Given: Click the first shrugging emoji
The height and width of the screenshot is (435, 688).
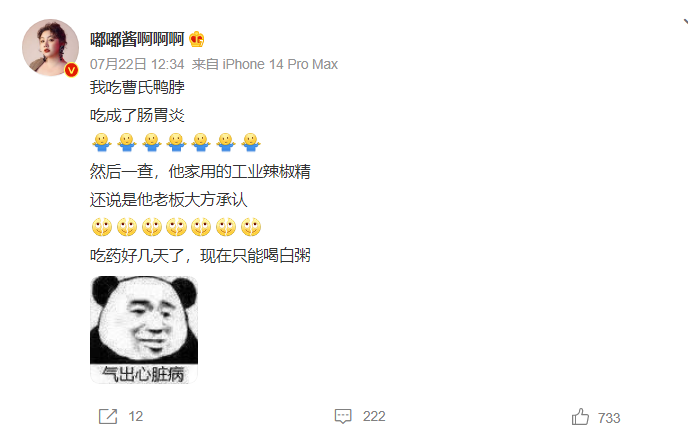Looking at the screenshot, I should click(102, 142).
